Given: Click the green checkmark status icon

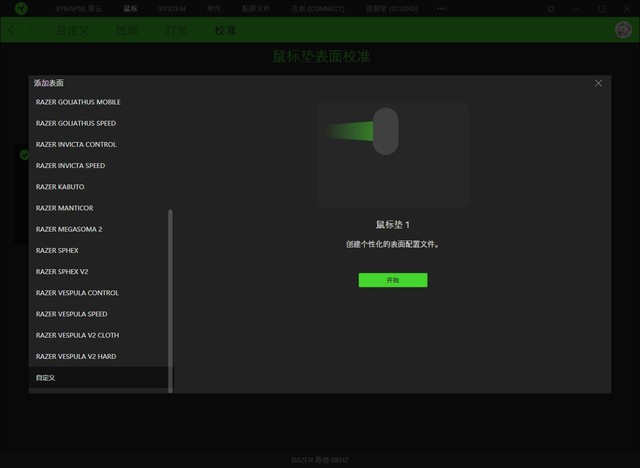Looking at the screenshot, I should pyautogui.click(x=24, y=155).
